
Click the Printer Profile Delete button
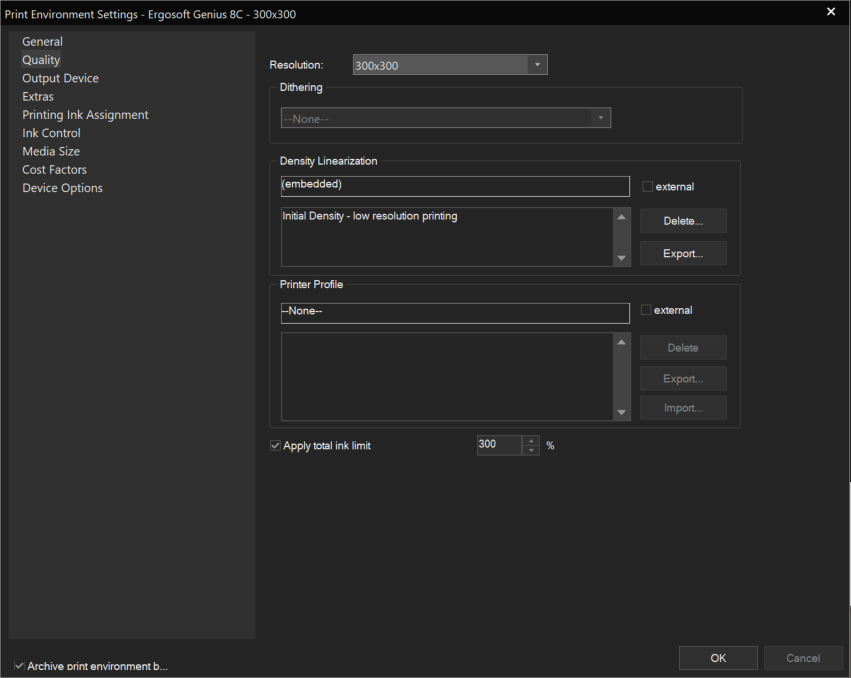coord(683,348)
